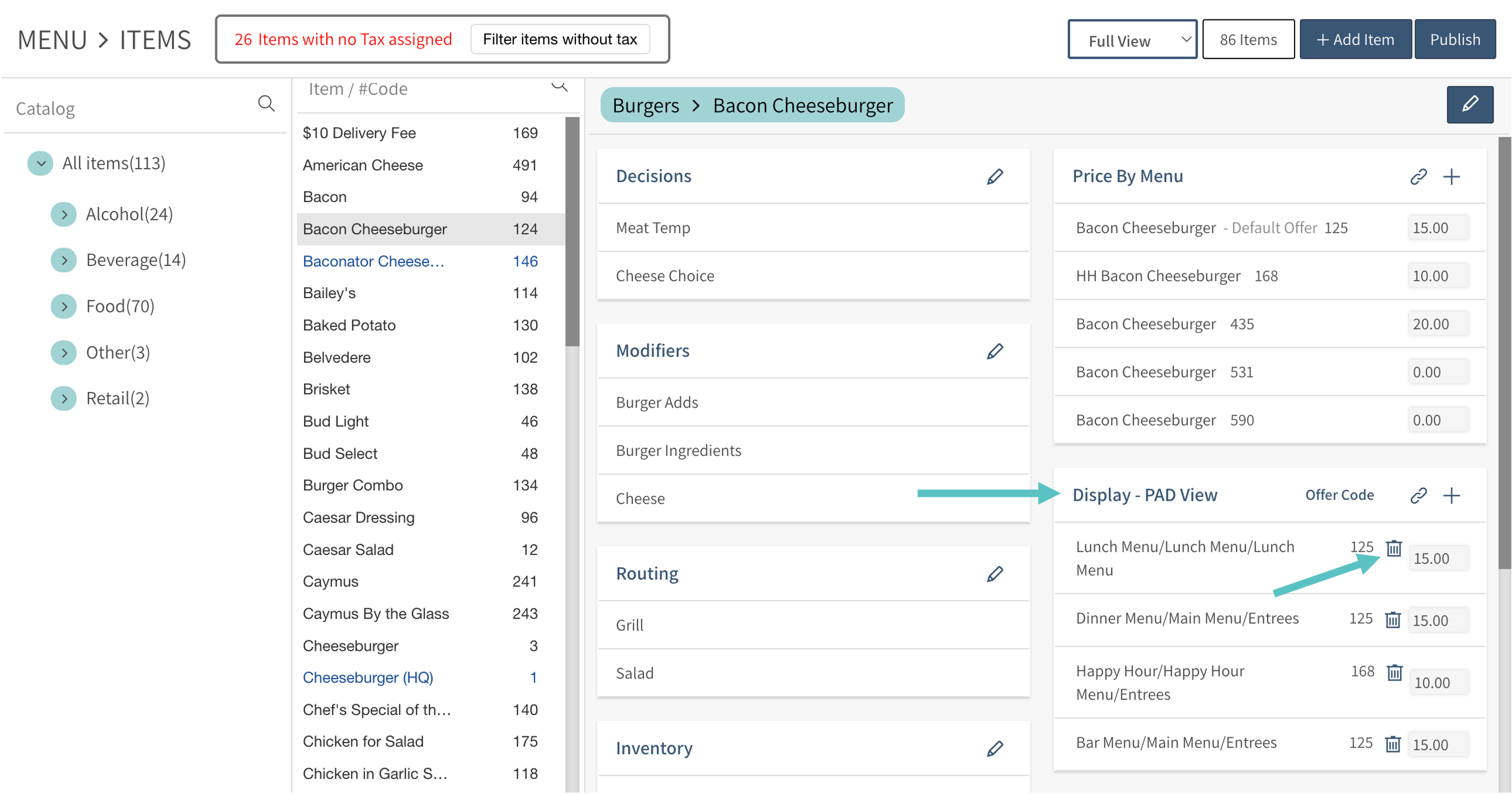1512x794 pixels.
Task: Select Burger Combo from item list
Action: 353,486
